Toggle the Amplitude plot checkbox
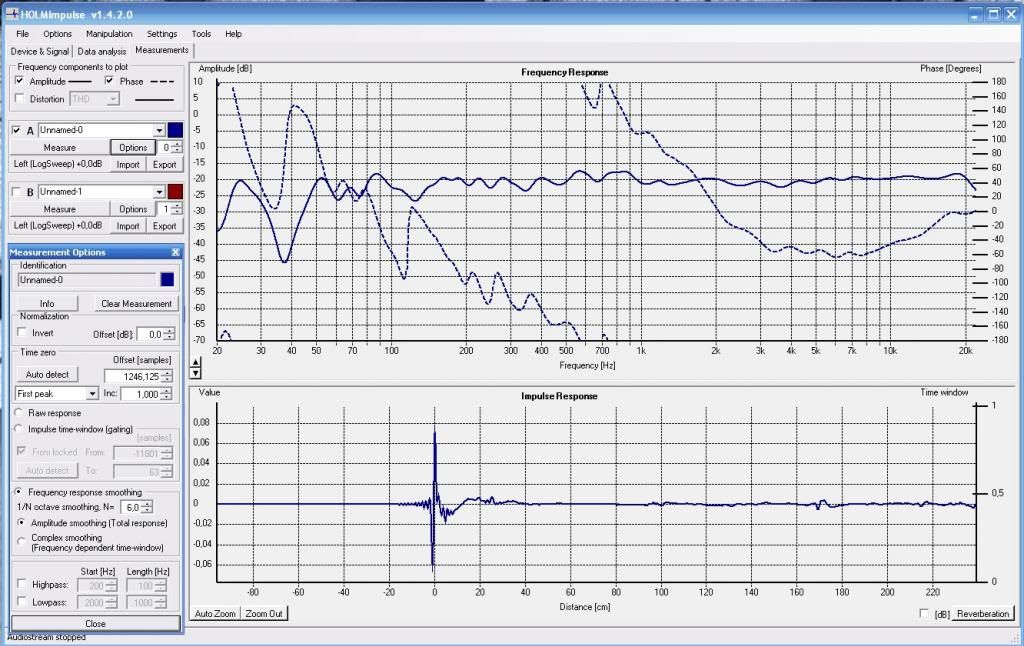The height and width of the screenshot is (646, 1024). [x=20, y=80]
